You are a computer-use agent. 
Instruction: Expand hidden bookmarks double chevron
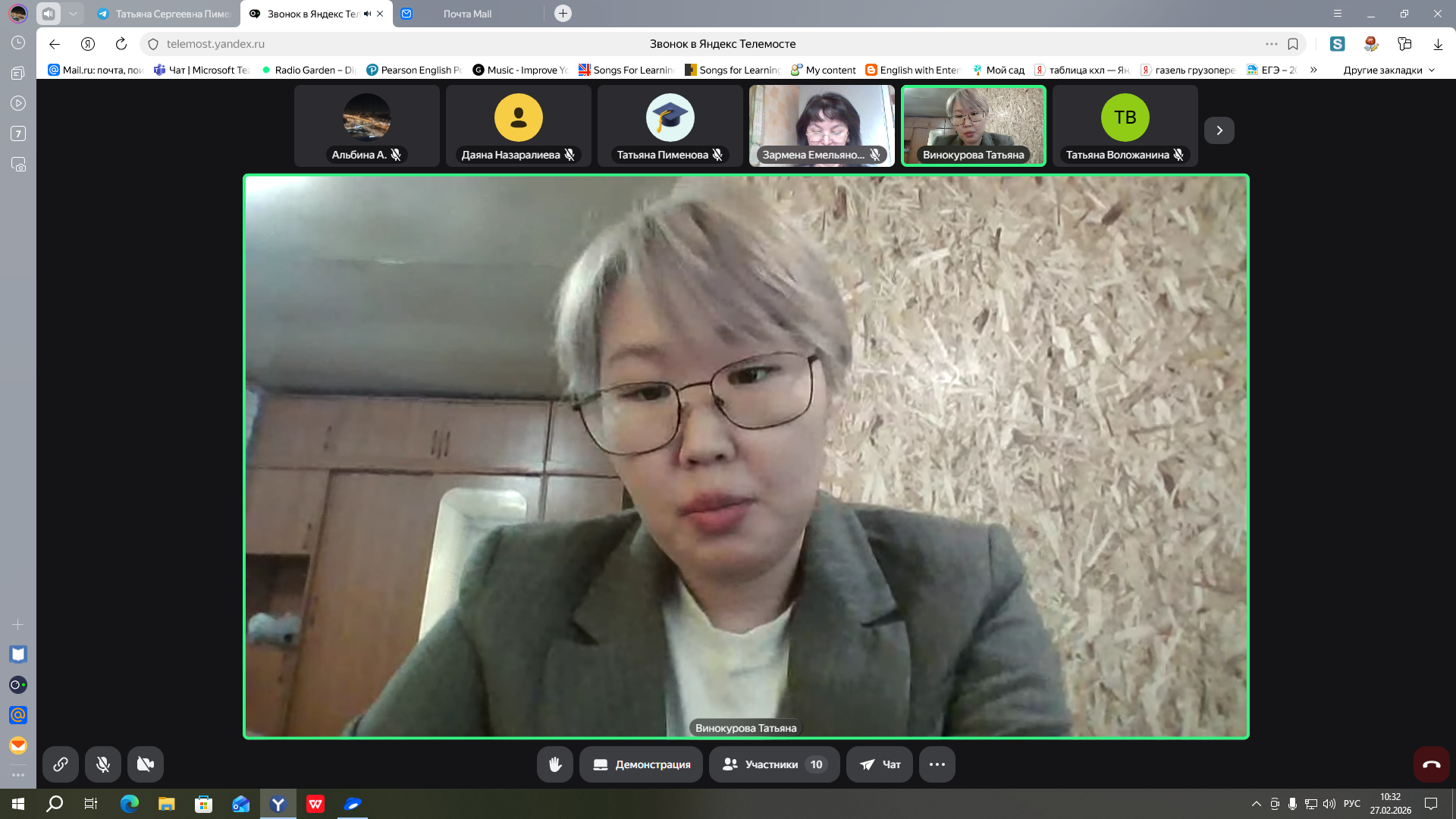pos(1313,70)
